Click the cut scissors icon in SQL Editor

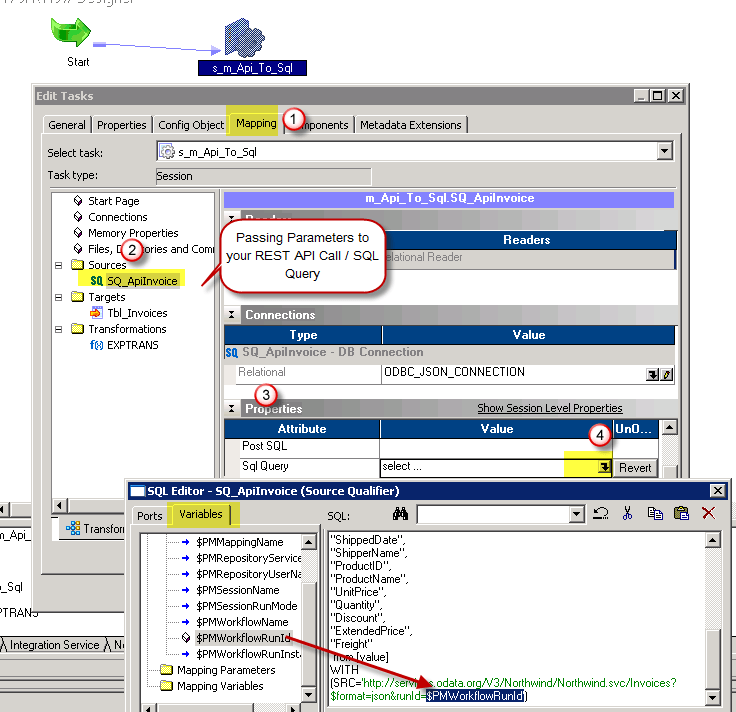click(x=628, y=513)
